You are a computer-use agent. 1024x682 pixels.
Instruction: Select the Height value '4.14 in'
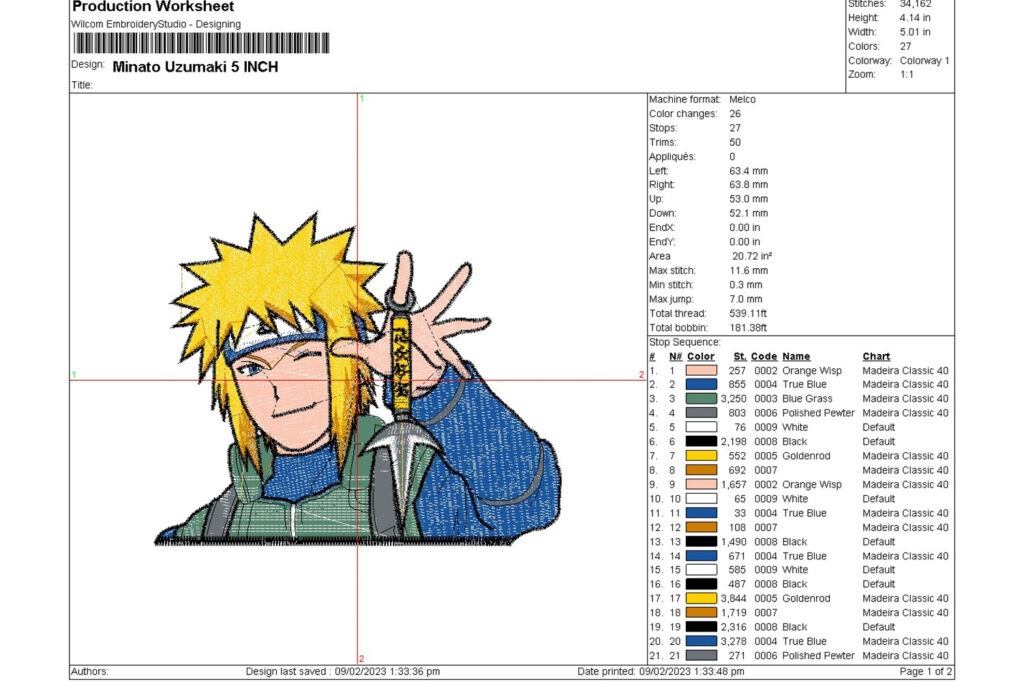[915, 18]
